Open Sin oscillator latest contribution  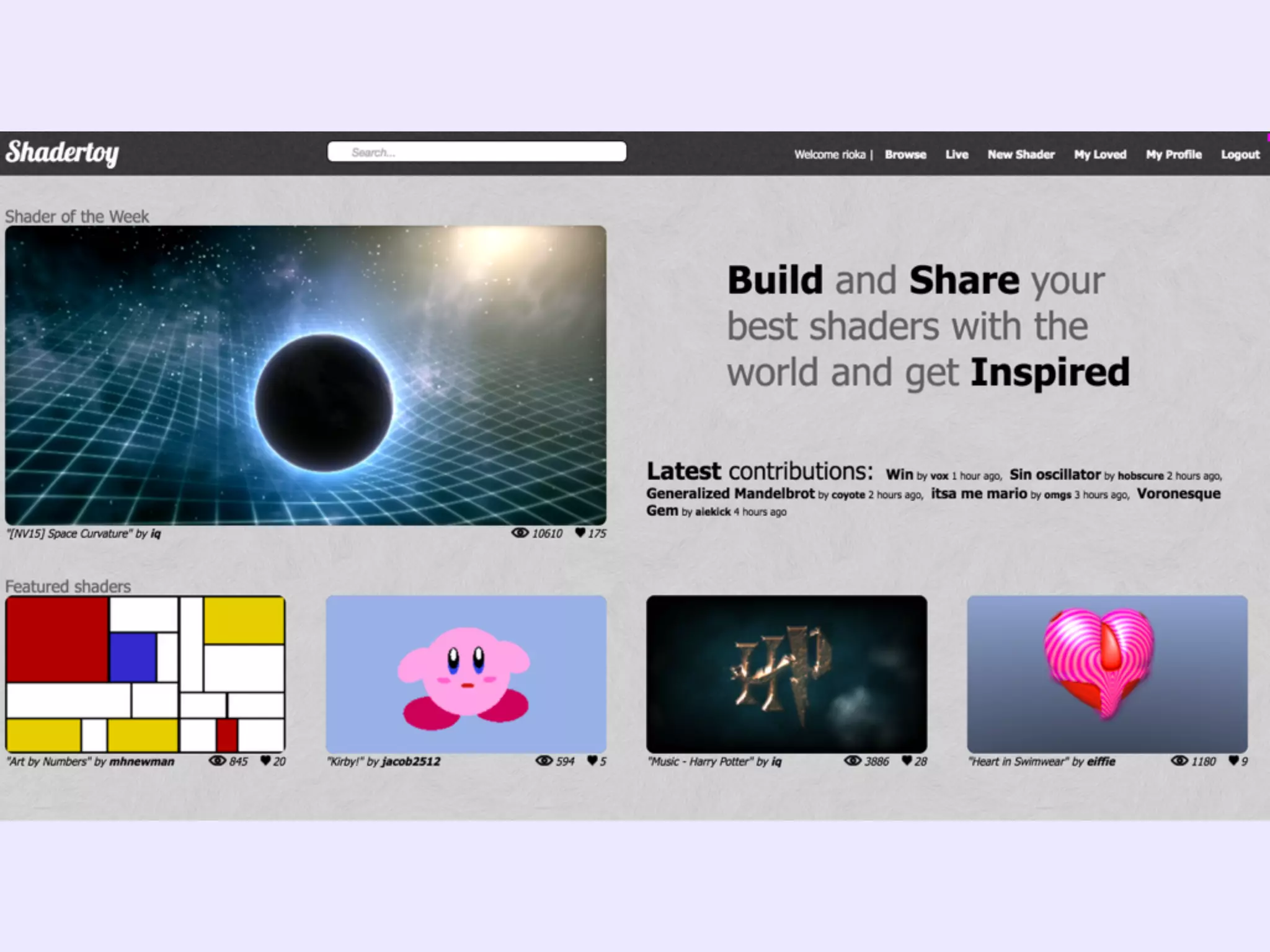pyautogui.click(x=1055, y=475)
